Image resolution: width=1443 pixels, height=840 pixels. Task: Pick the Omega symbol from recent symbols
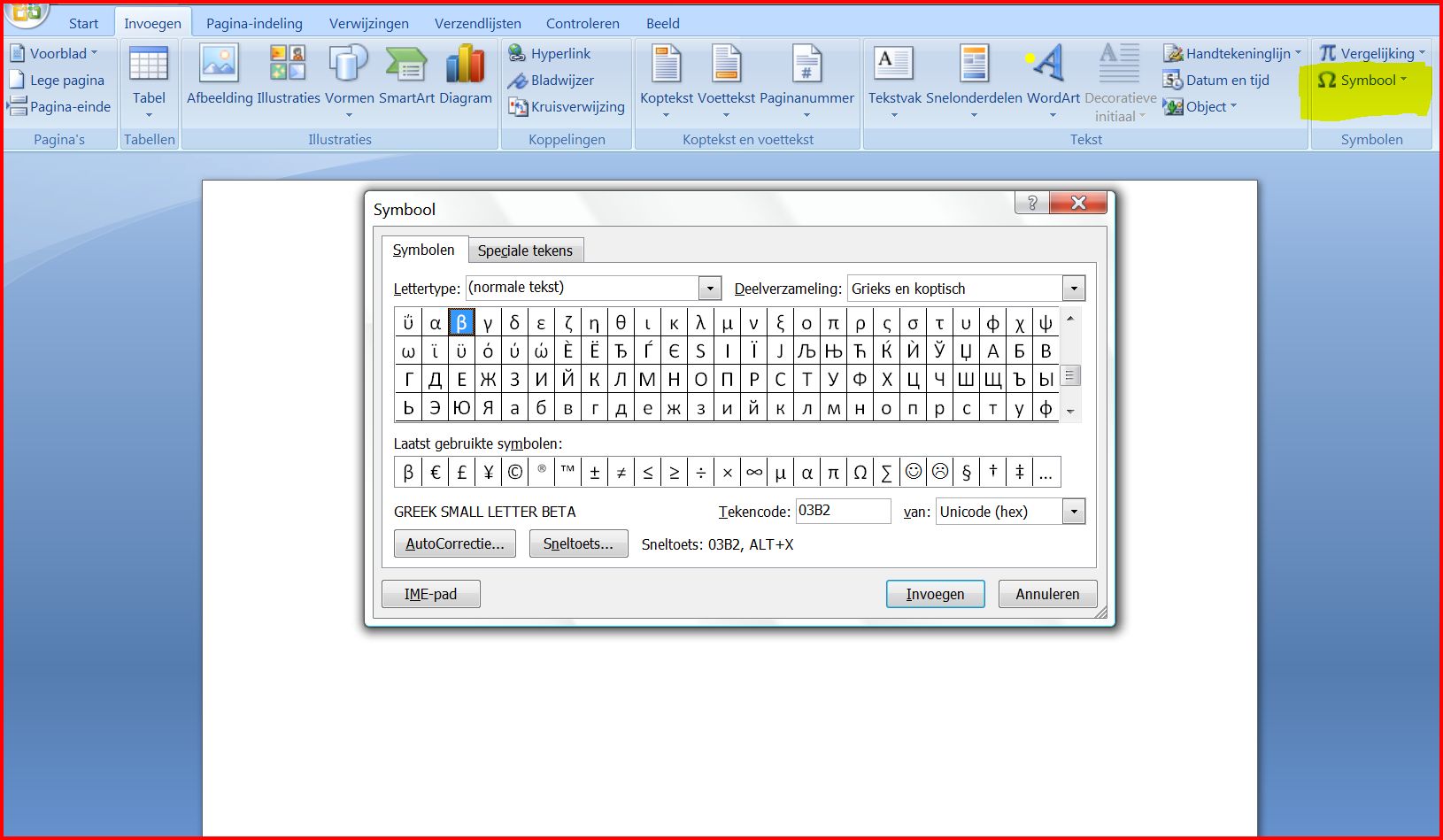click(860, 473)
